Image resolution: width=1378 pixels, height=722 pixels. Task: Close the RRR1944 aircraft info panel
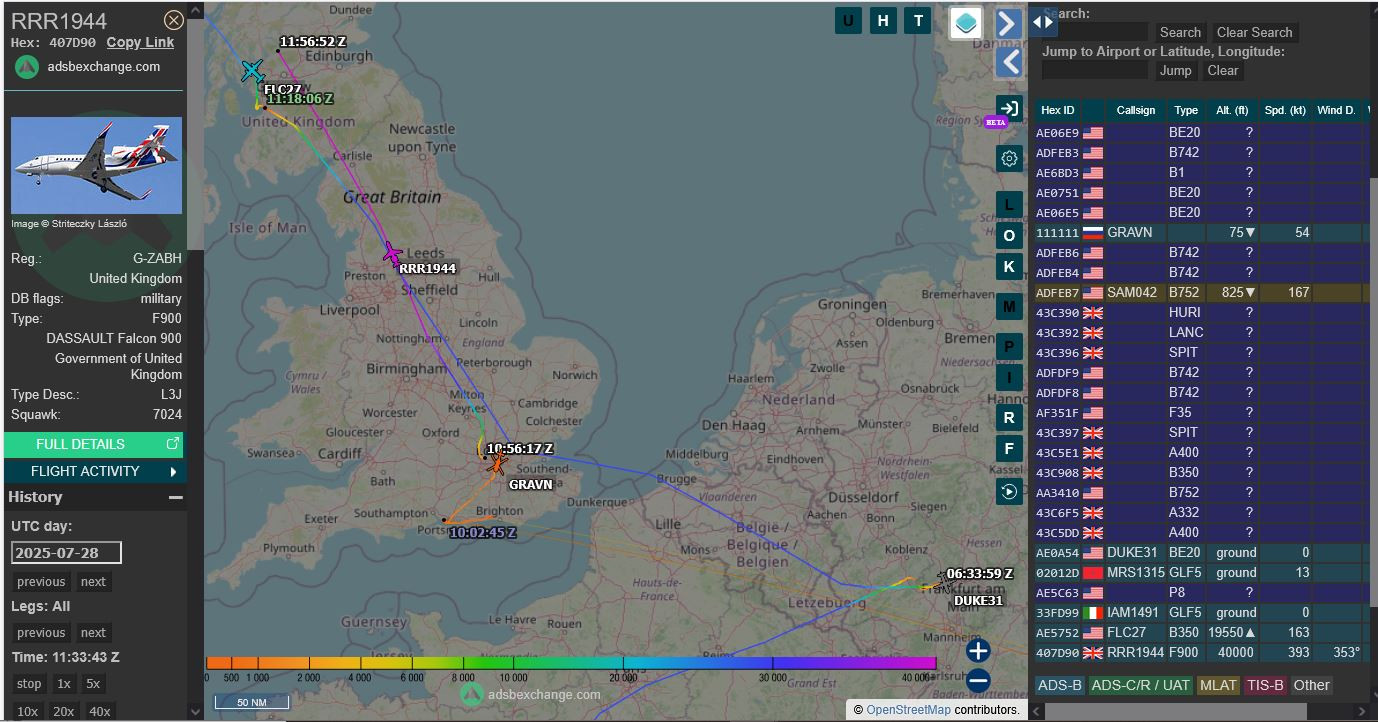coord(173,20)
